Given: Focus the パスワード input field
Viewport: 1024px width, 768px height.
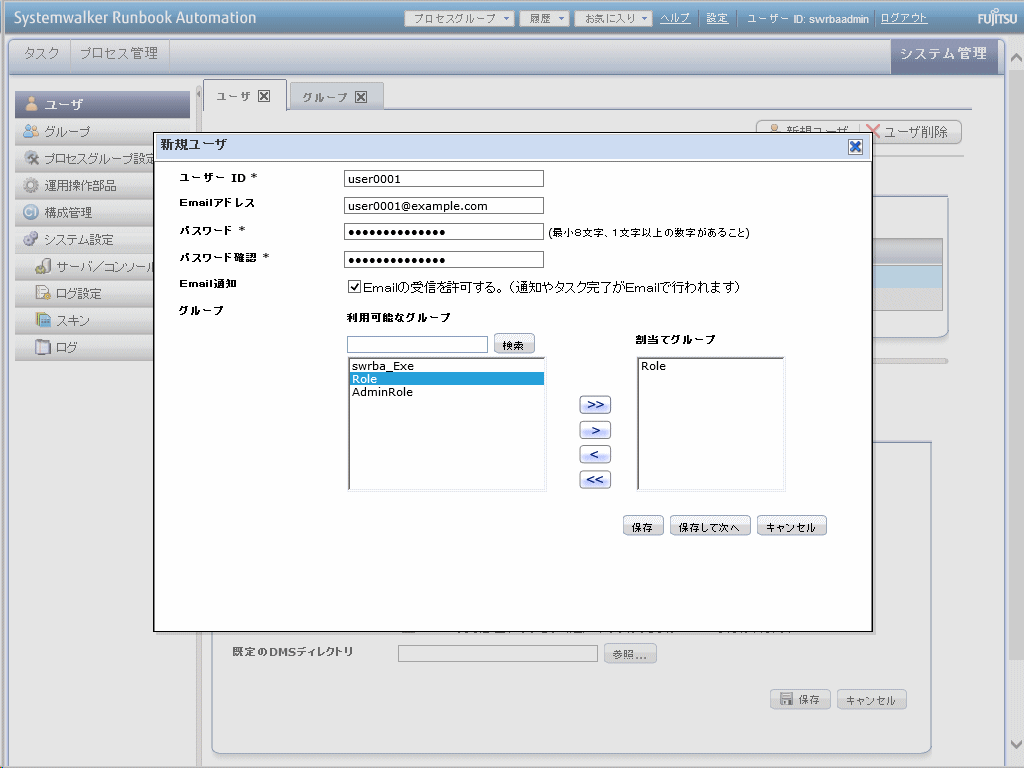Looking at the screenshot, I should click(x=443, y=232).
